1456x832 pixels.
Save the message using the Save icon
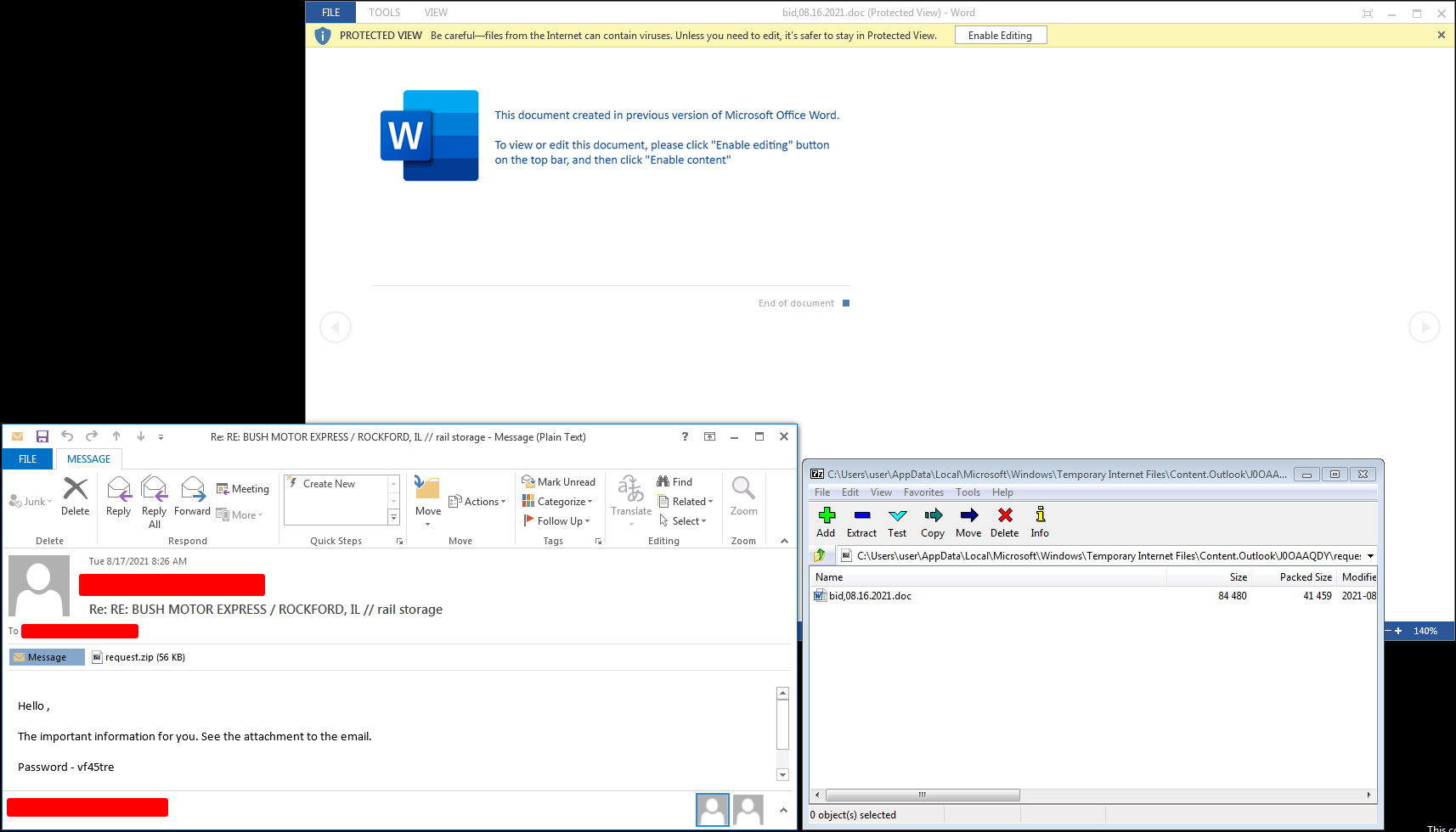click(42, 436)
